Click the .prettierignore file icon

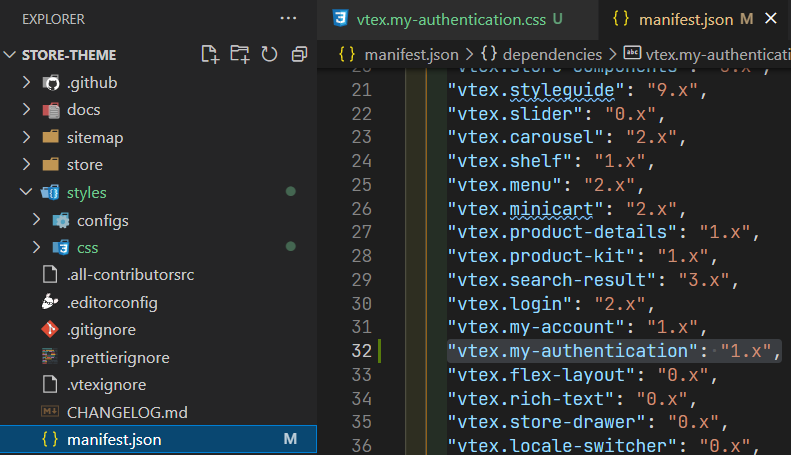coord(50,357)
